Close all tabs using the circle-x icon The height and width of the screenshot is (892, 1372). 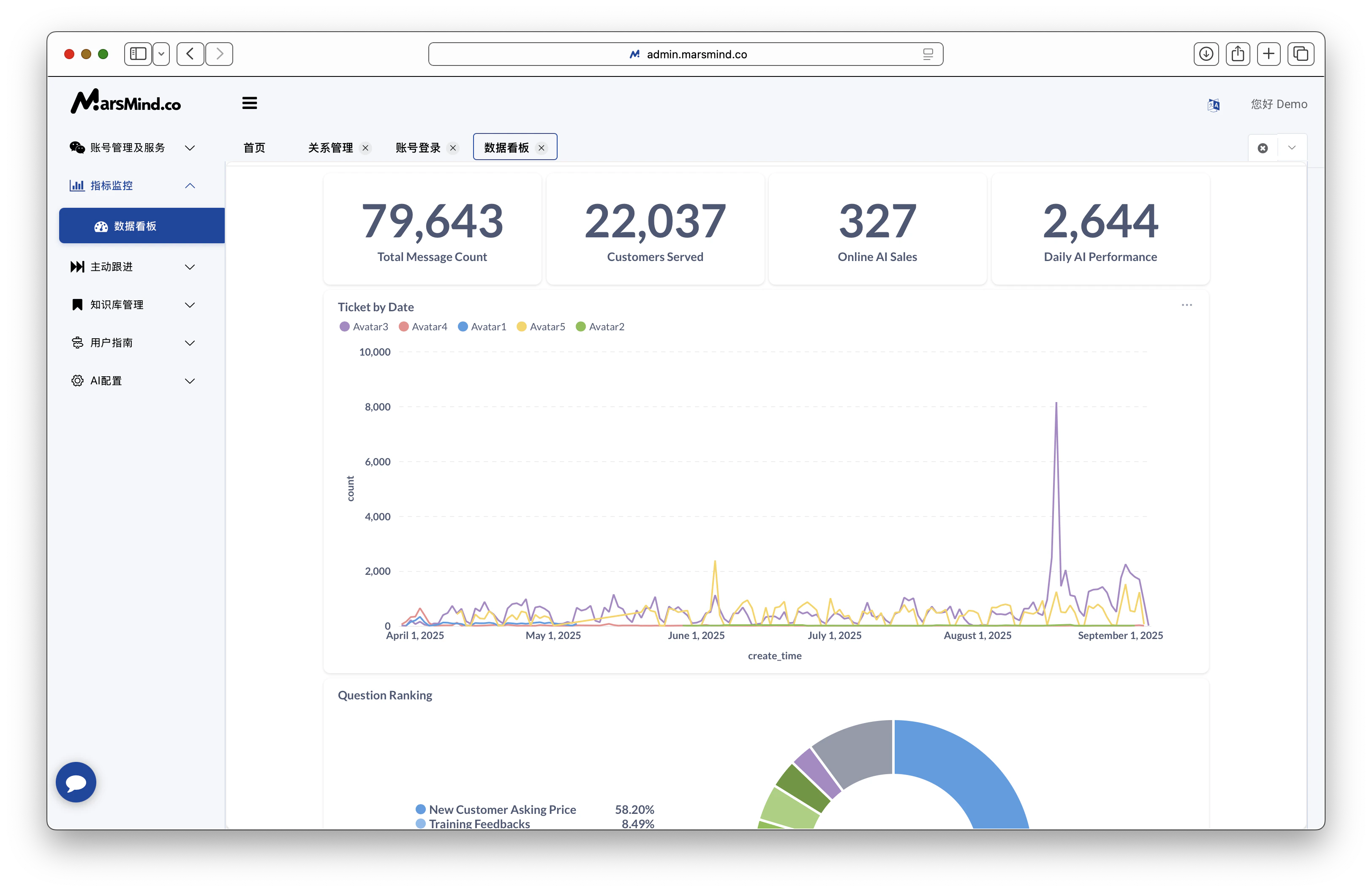point(1263,148)
